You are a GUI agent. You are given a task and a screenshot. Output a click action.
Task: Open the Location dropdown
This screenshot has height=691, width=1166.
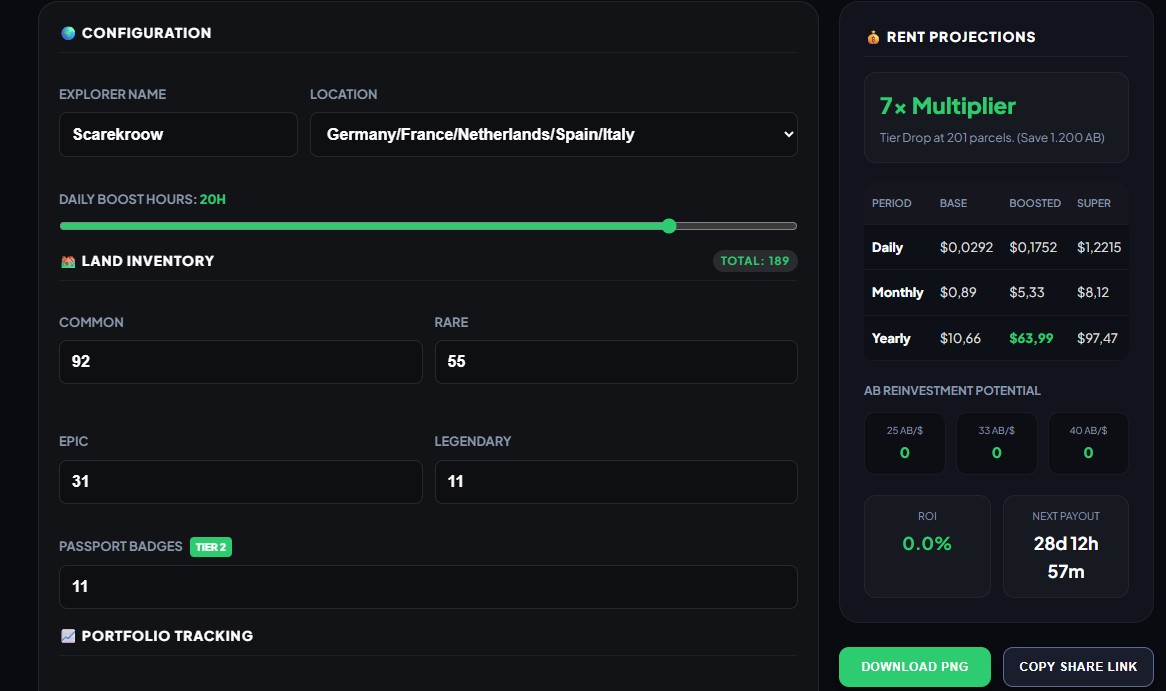click(553, 135)
